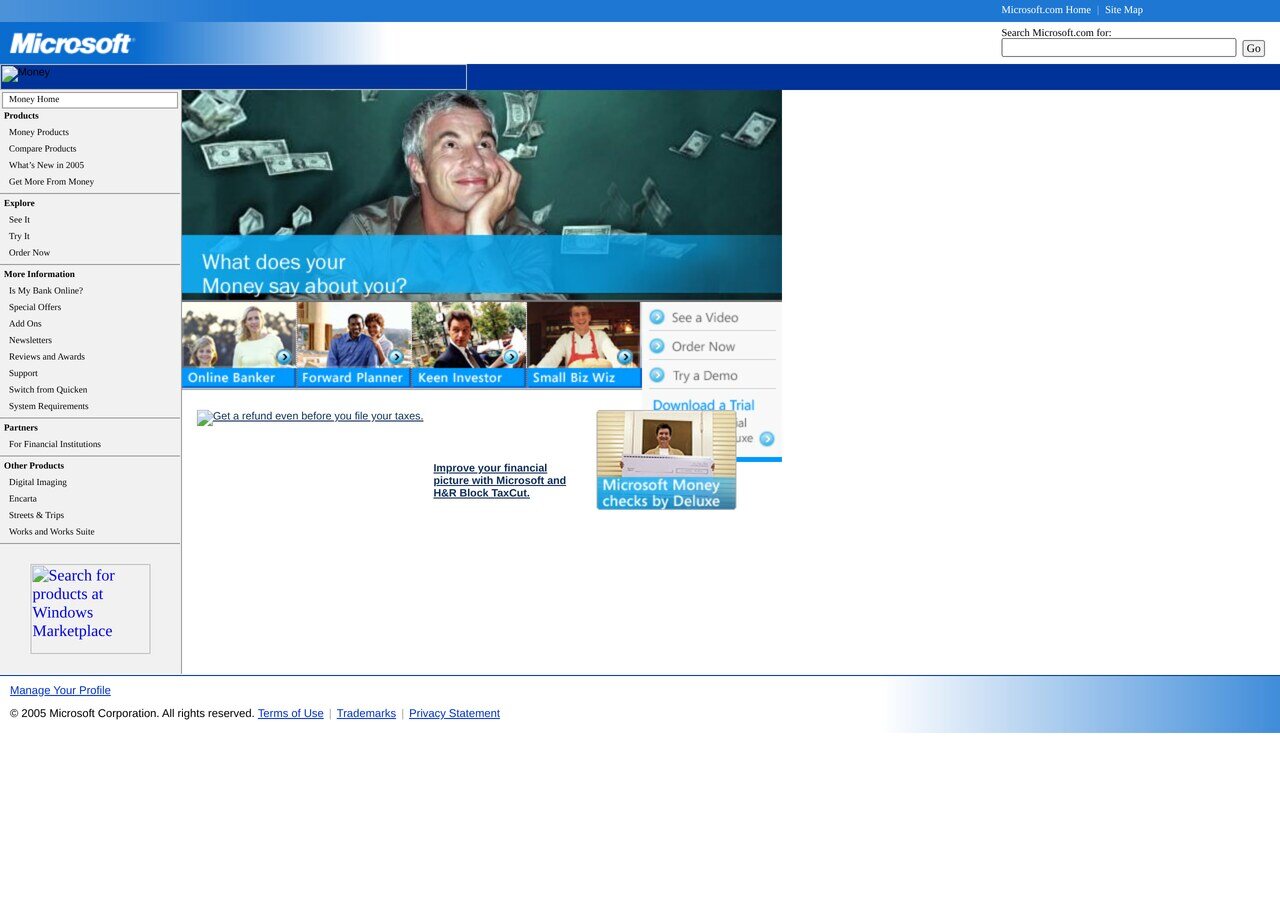Image resolution: width=1280 pixels, height=900 pixels.
Task: Open the Microsoft Money checks by Deluxe image
Action: [x=666, y=460]
